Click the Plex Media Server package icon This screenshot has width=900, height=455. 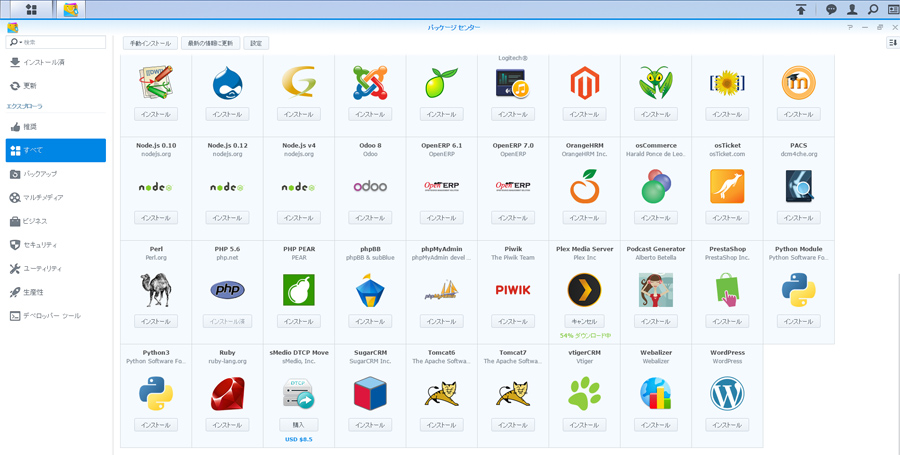point(584,290)
